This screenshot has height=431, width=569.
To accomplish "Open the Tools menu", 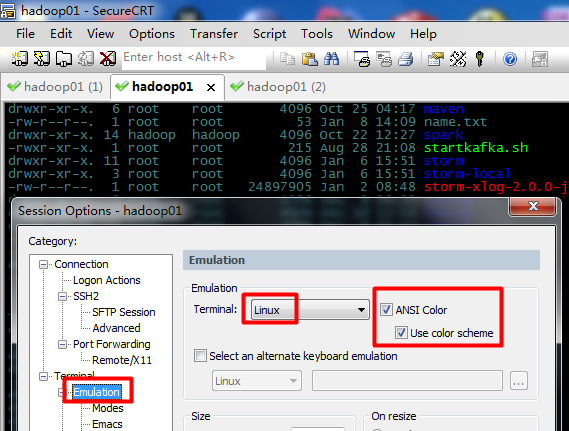I will pyautogui.click(x=317, y=34).
